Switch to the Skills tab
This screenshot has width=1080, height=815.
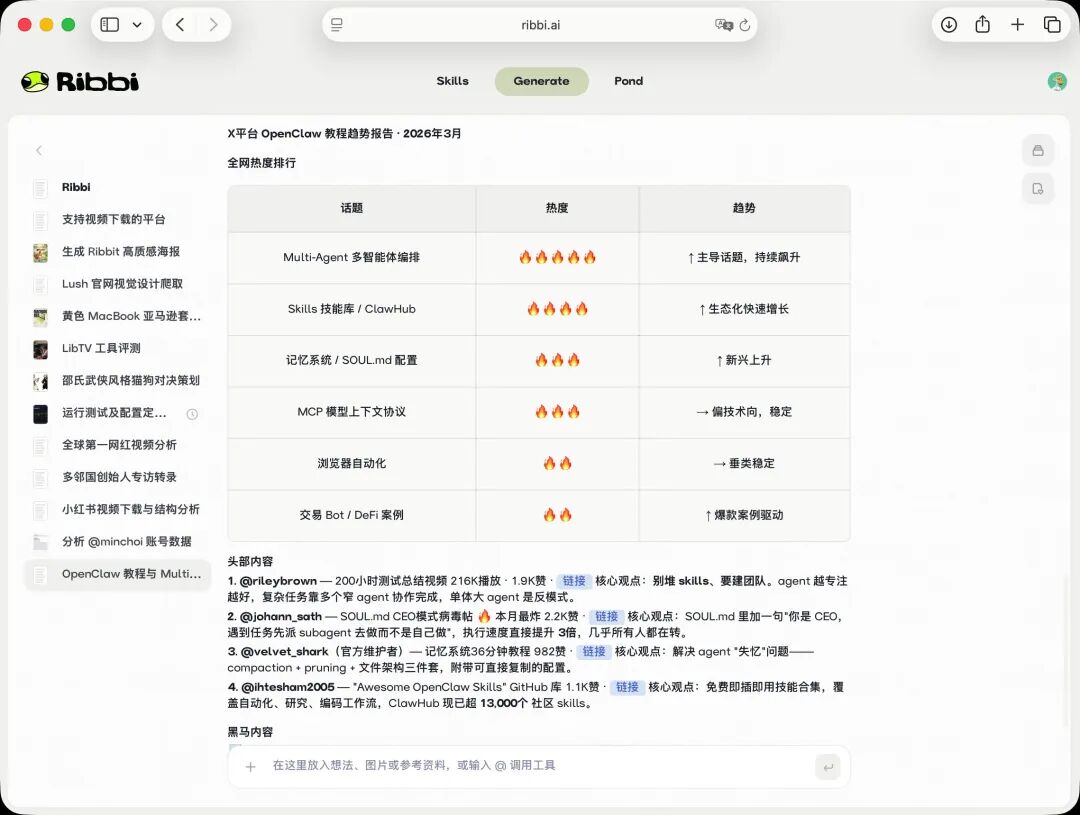(x=452, y=81)
